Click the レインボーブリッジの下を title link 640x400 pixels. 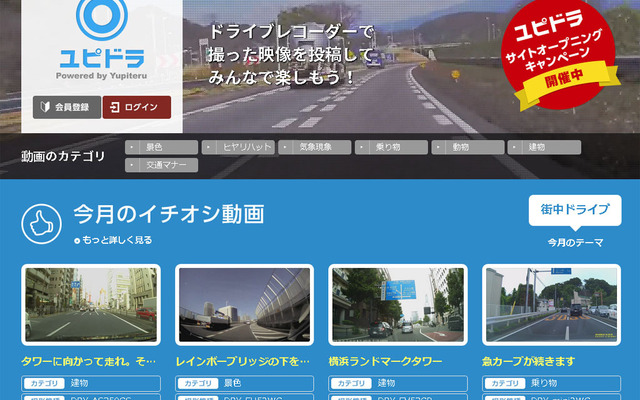(242, 361)
